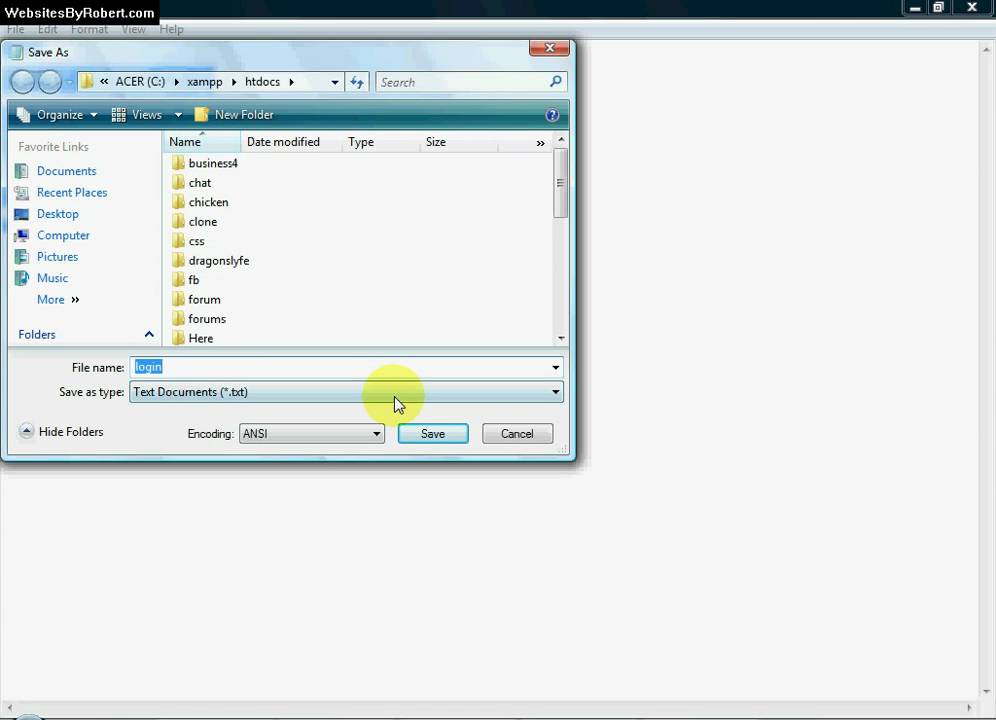Click the folder icon in address bar
Viewport: 996px width, 720px height.
(x=87, y=81)
